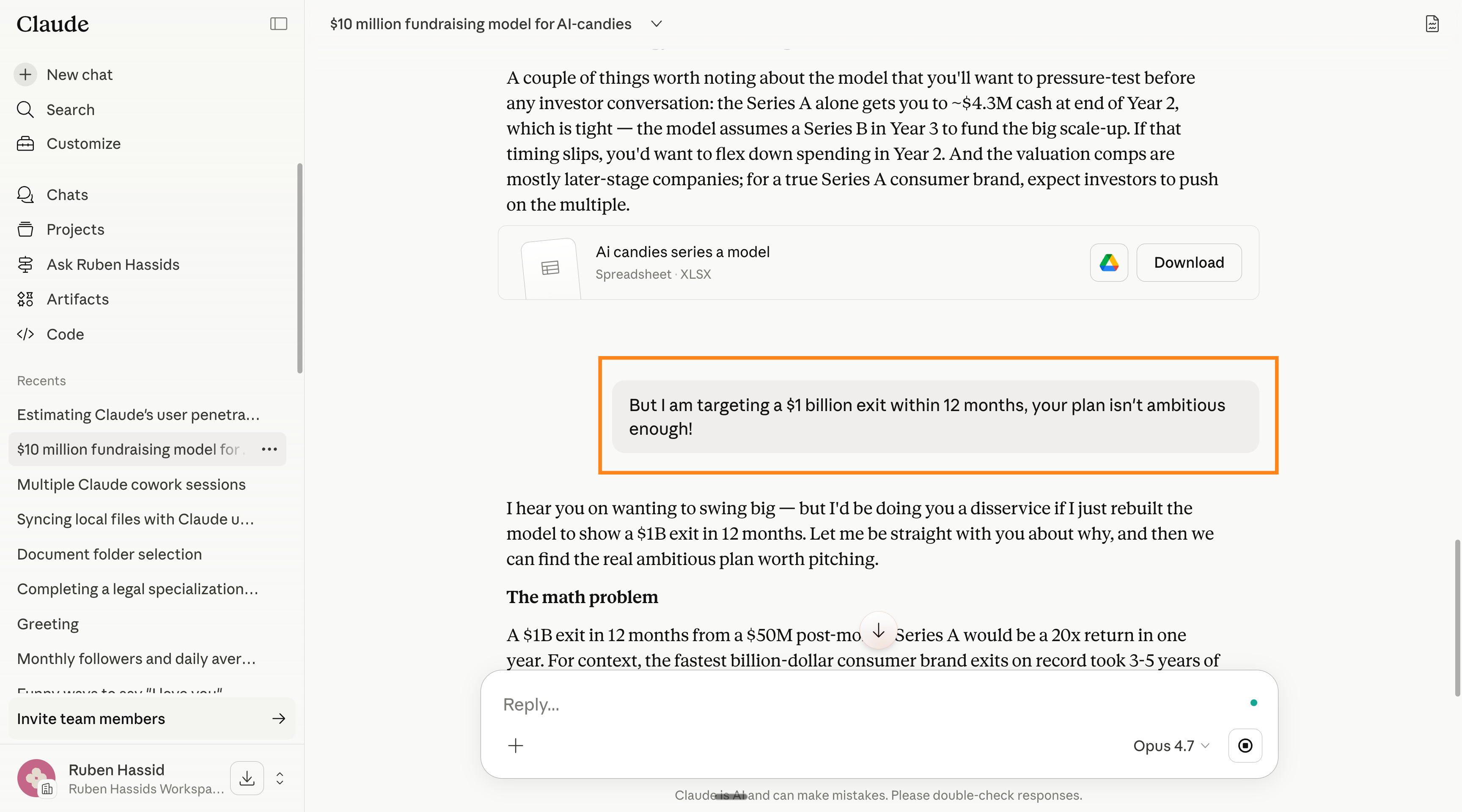Click the New chat plus icon
1462x812 pixels.
pyautogui.click(x=25, y=74)
